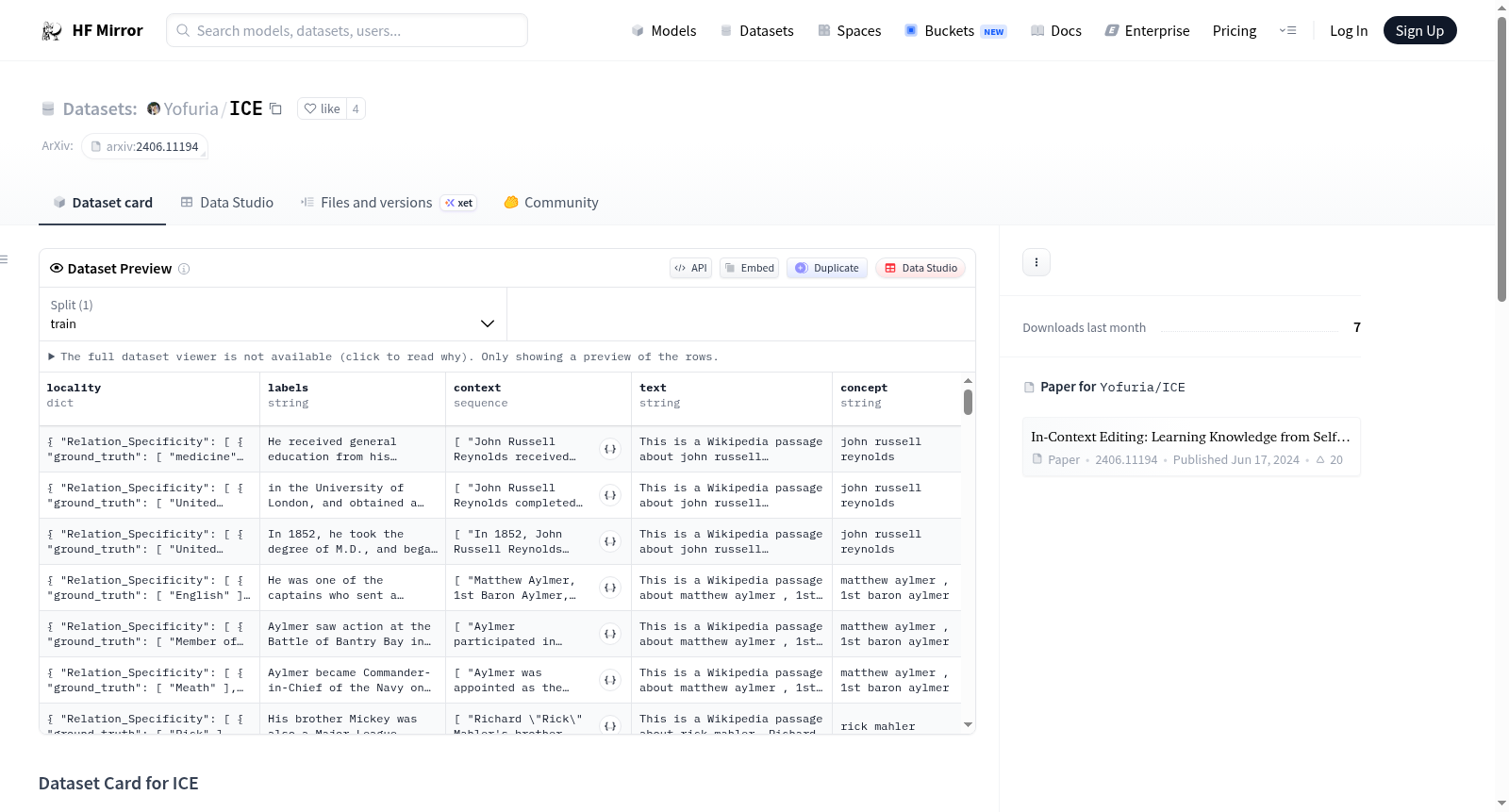Go to Models in the navigation
The width and height of the screenshot is (1509, 812).
click(x=664, y=31)
